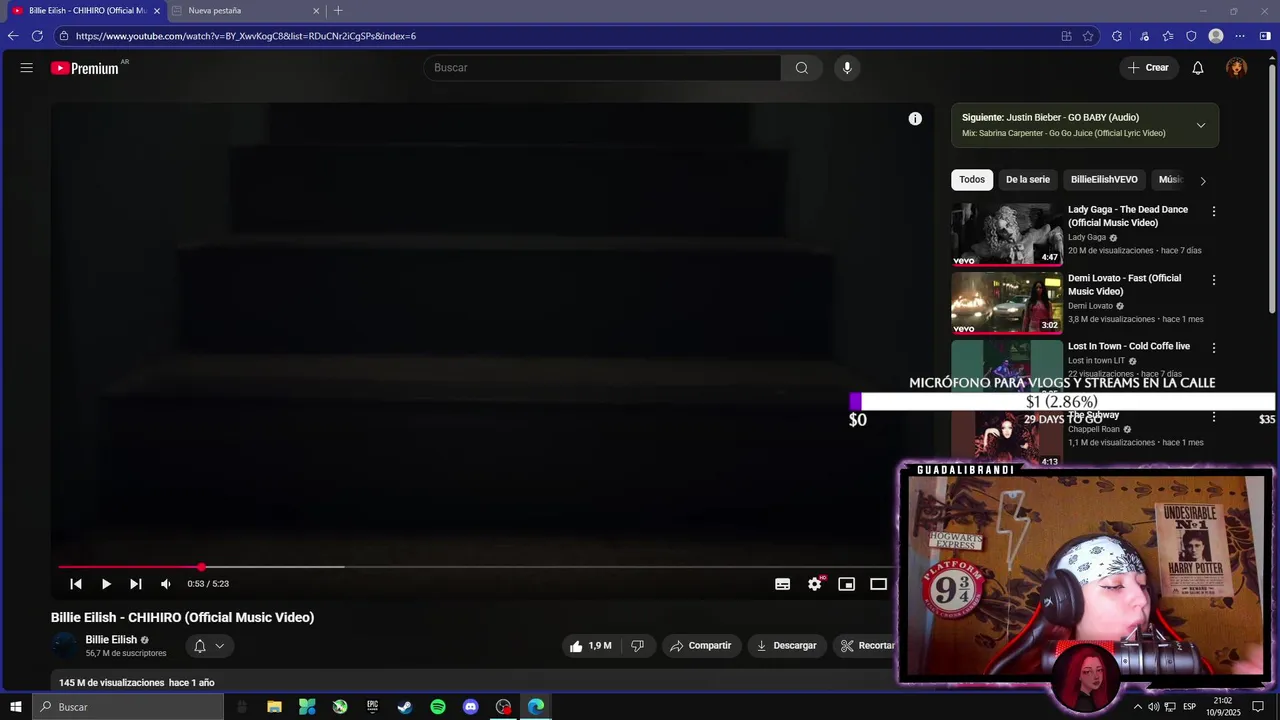Click the Compartir share button
This screenshot has height=720, width=1280.
coord(701,646)
